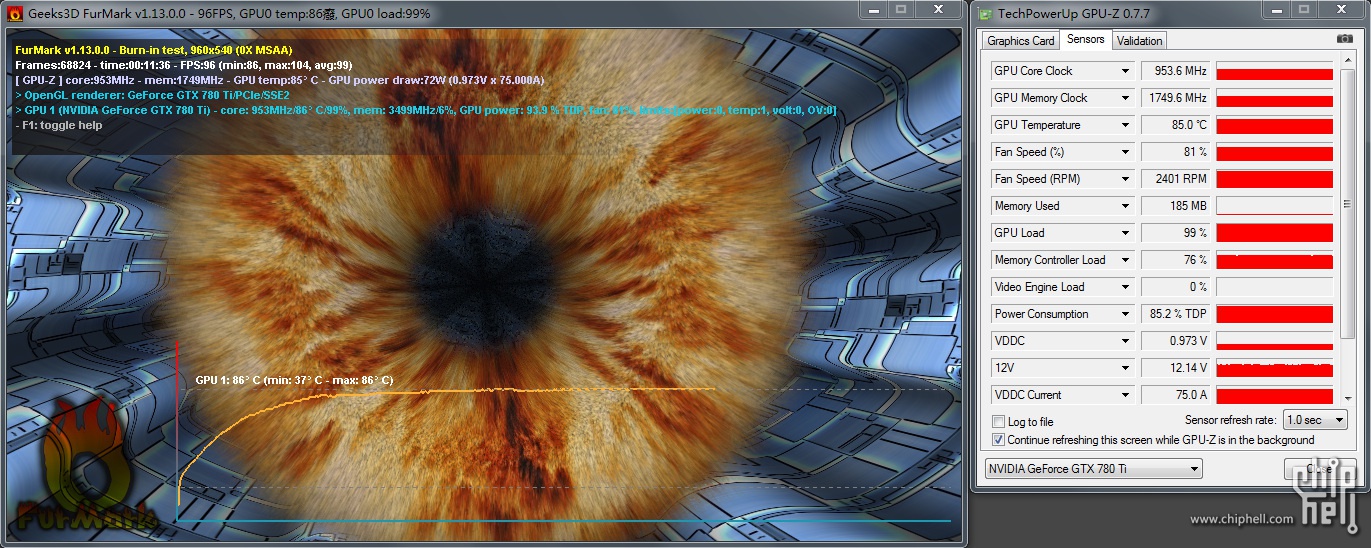This screenshot has width=1371, height=548.
Task: Click the 99 % GPU load value
Action: (1176, 233)
